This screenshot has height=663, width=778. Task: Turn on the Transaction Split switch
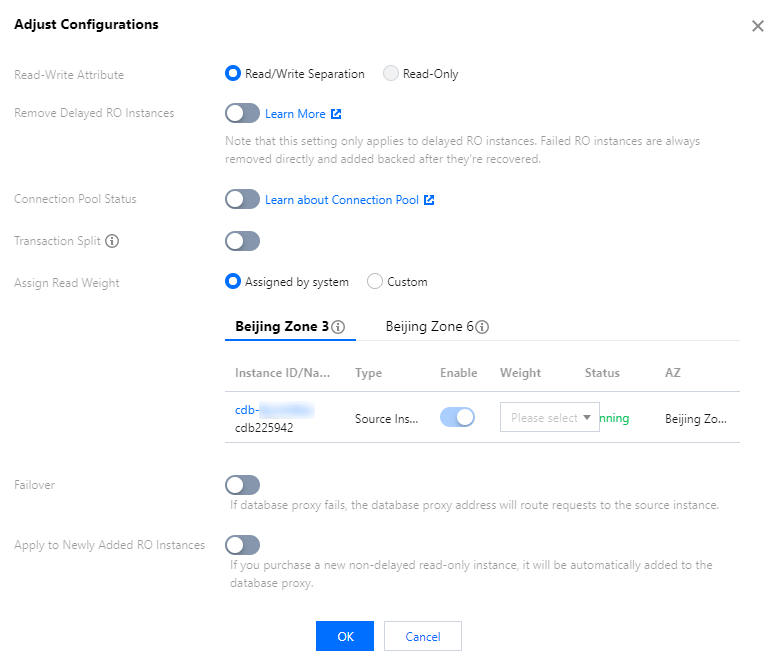coord(242,241)
